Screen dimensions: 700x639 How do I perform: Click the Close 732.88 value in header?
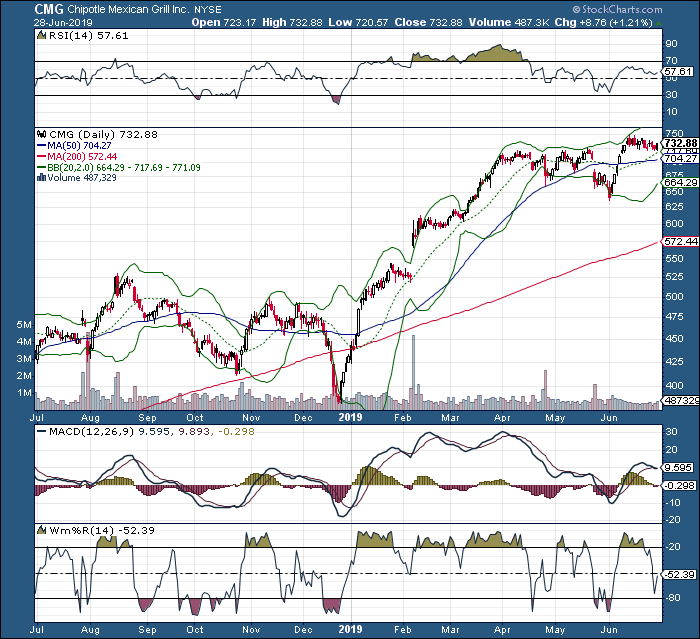click(x=428, y=23)
